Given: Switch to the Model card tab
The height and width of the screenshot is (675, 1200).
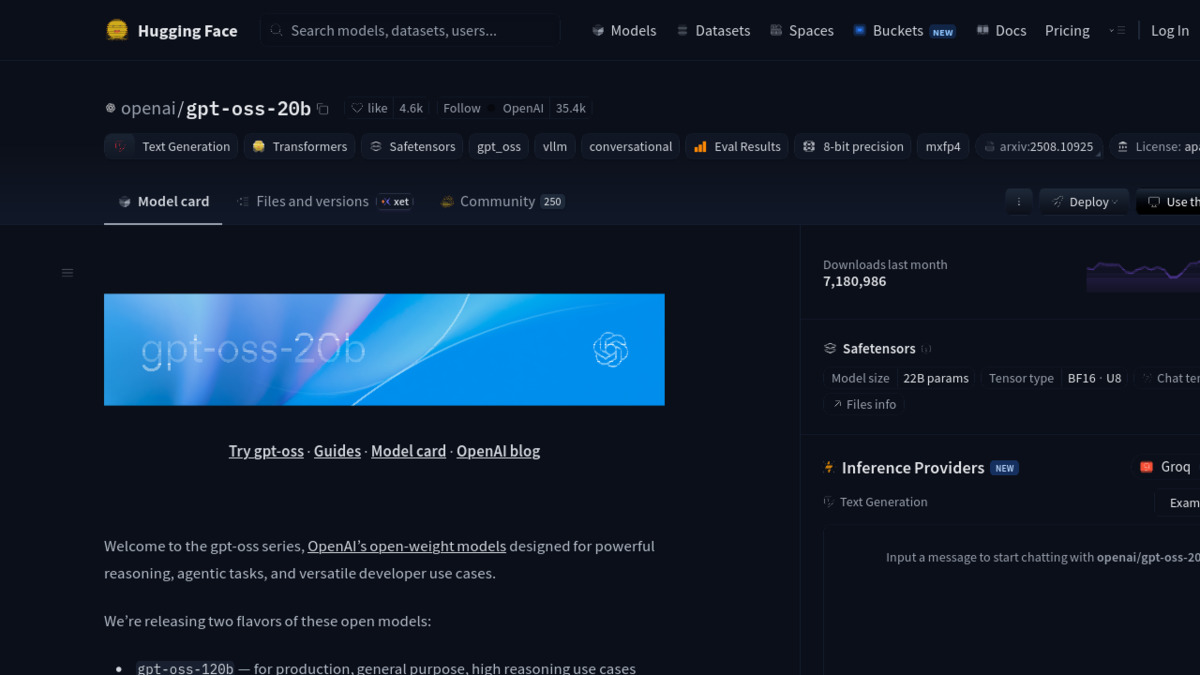Looking at the screenshot, I should 163,201.
